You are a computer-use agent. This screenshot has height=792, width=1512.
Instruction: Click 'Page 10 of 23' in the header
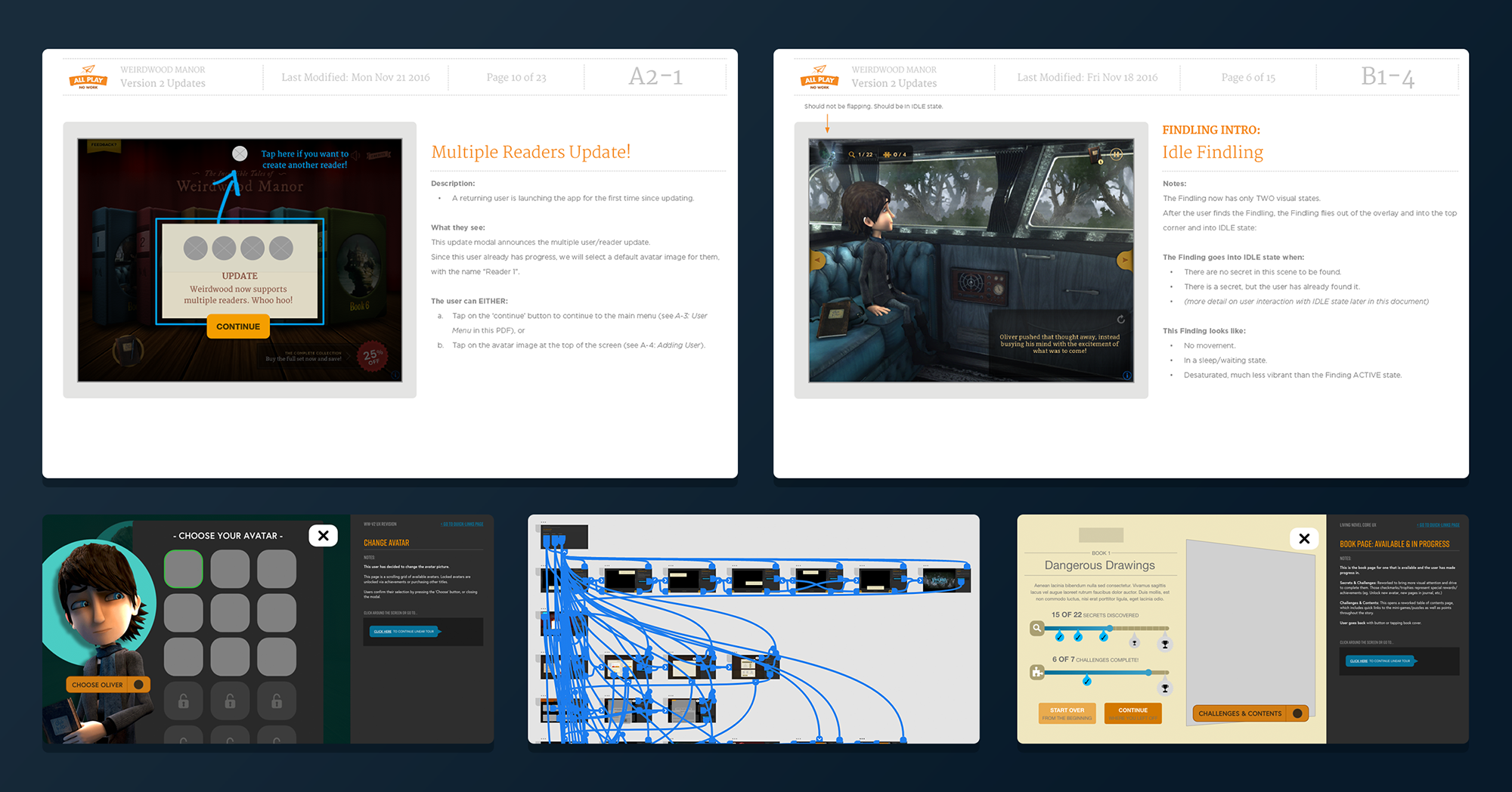point(516,77)
